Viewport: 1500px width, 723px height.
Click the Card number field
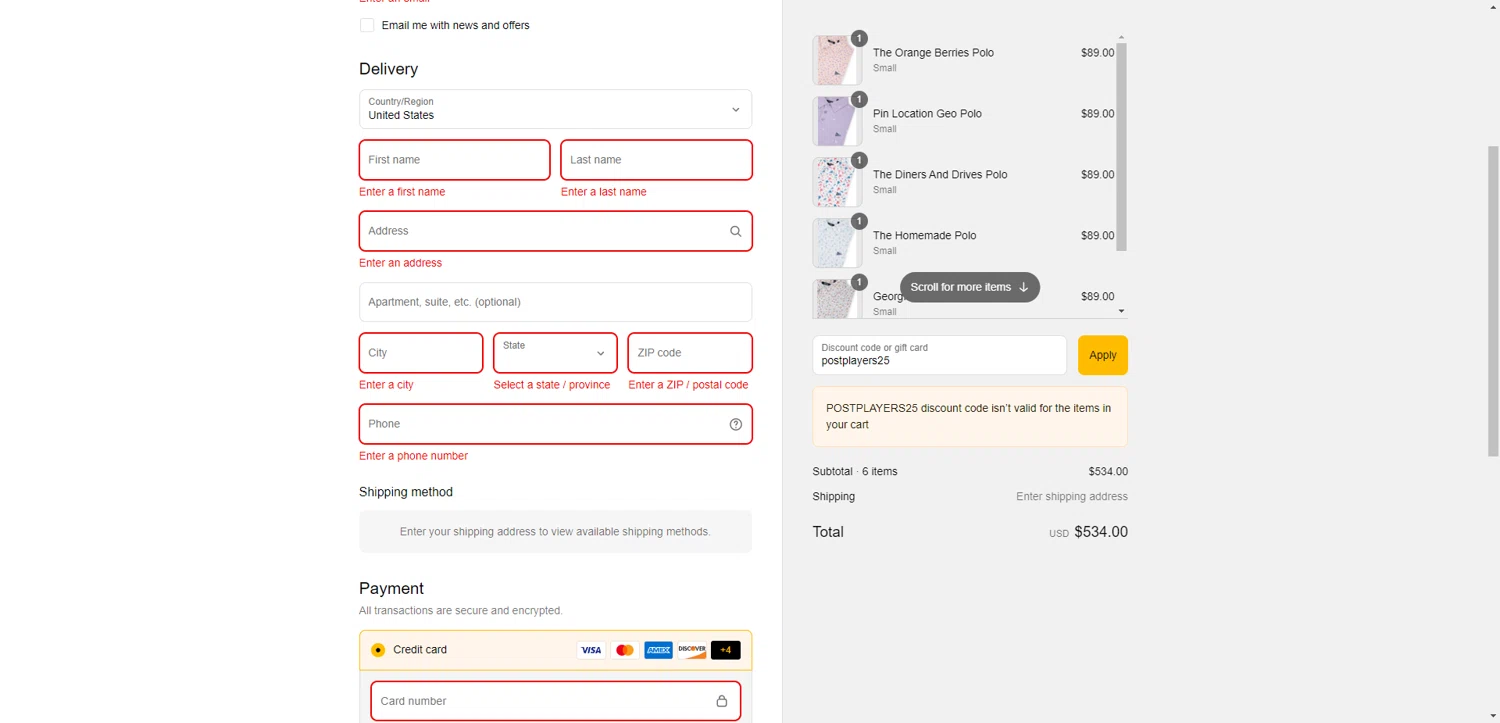tap(555, 701)
